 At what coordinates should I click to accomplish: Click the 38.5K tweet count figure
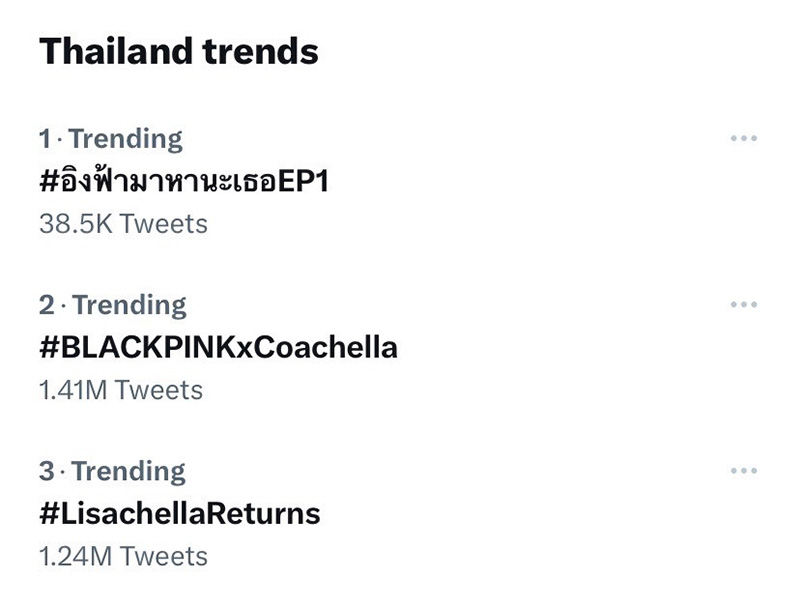click(75, 224)
